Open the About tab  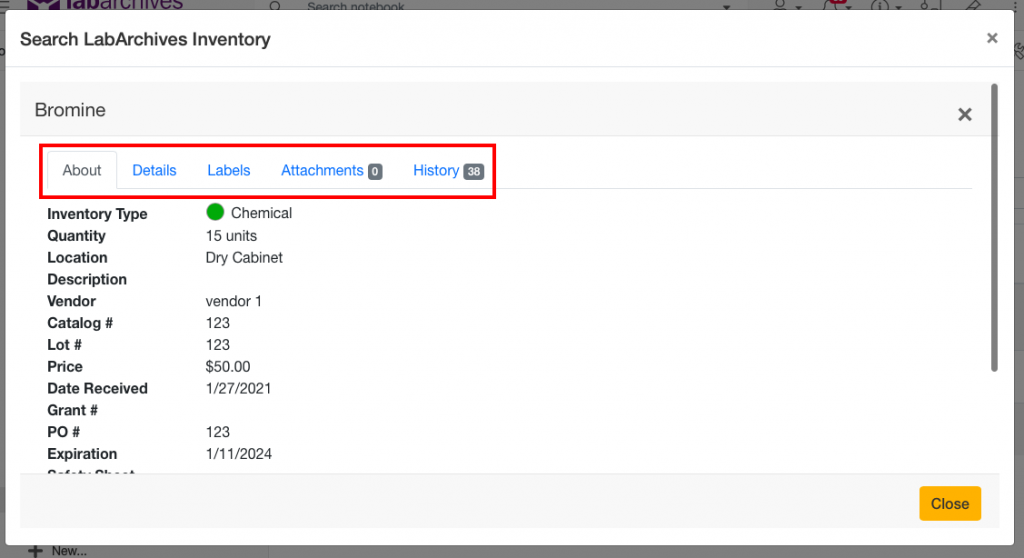pos(82,171)
